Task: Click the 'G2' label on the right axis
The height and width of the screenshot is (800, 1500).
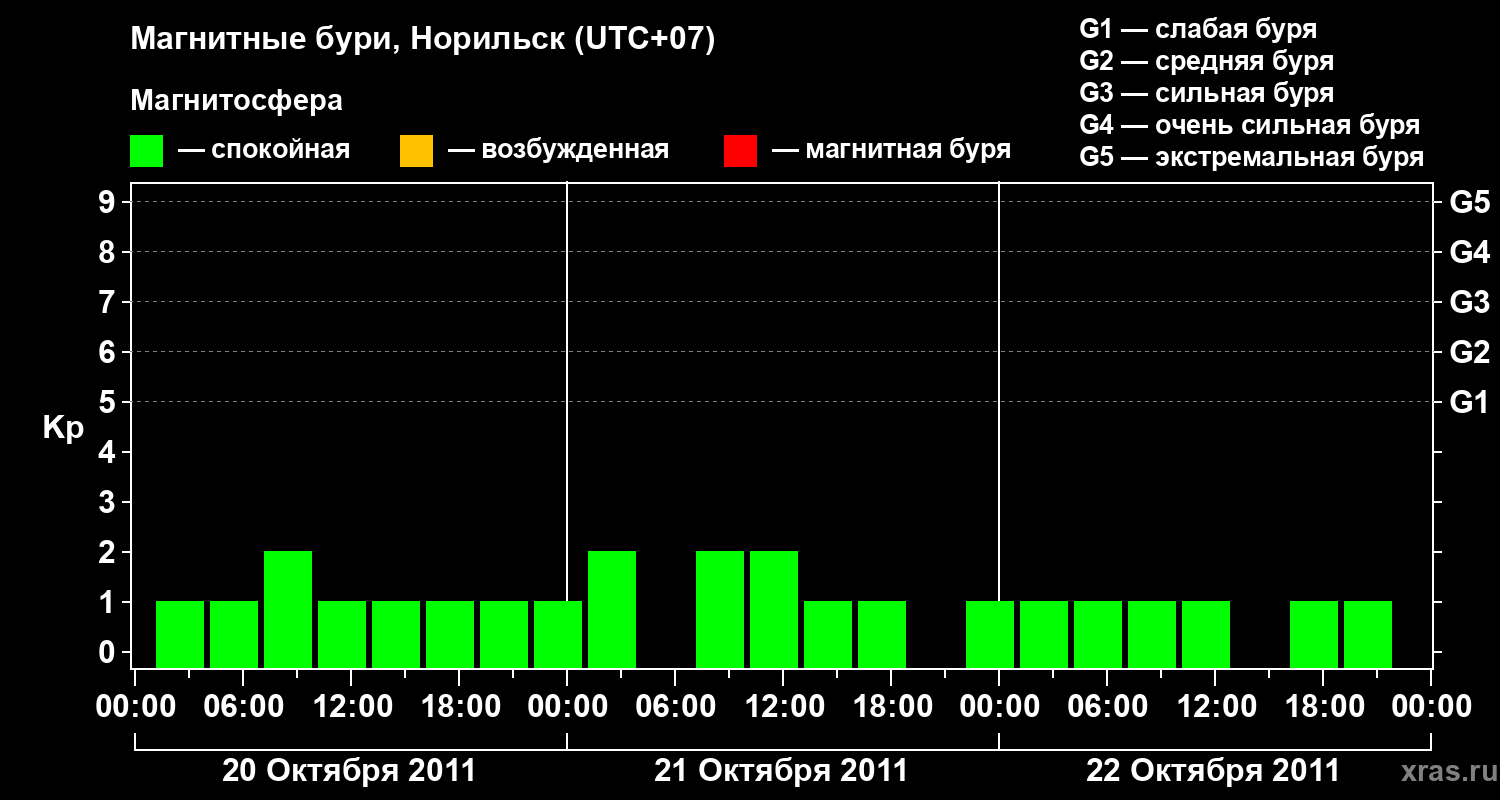Action: tap(1470, 352)
